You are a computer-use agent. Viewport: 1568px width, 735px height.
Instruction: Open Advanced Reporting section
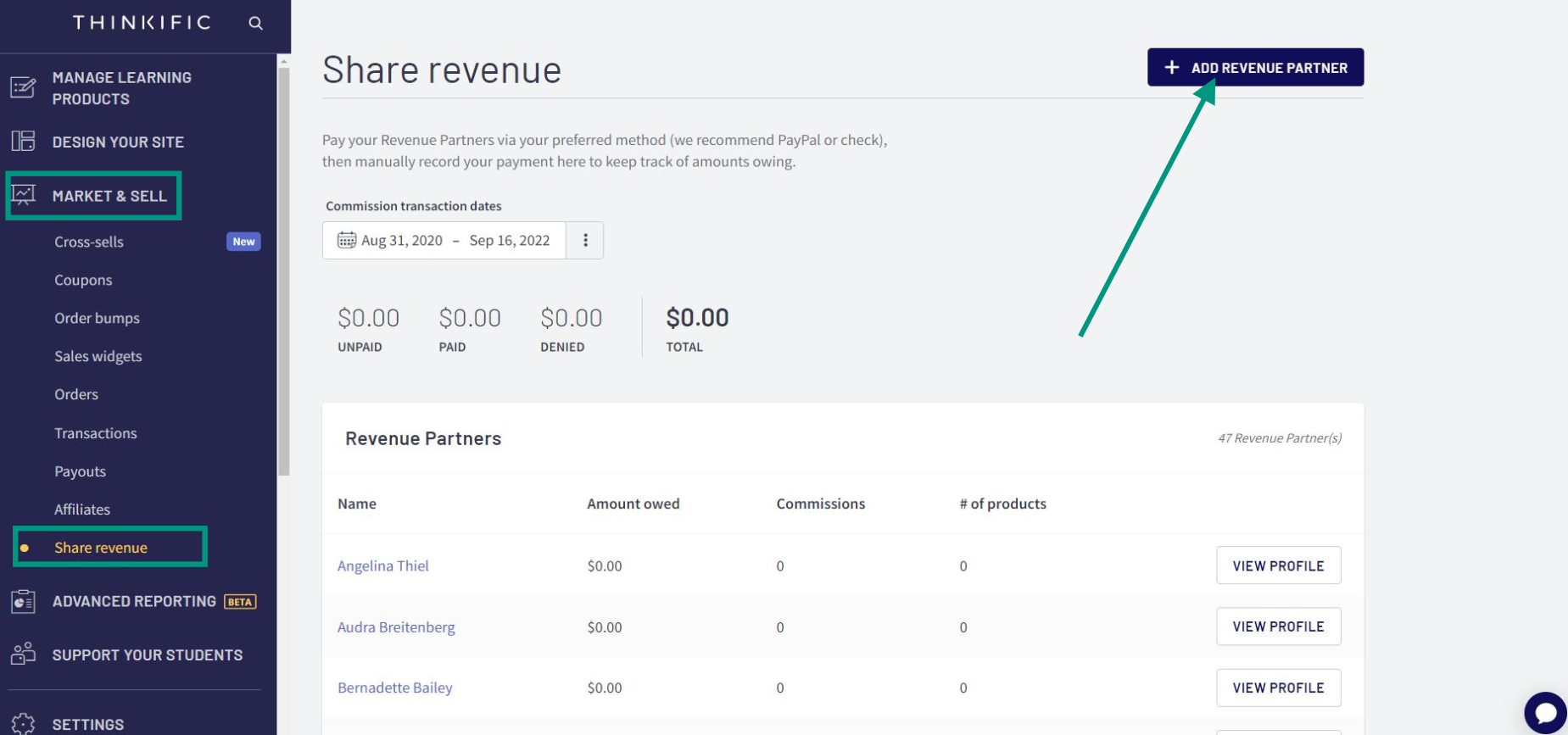click(134, 601)
